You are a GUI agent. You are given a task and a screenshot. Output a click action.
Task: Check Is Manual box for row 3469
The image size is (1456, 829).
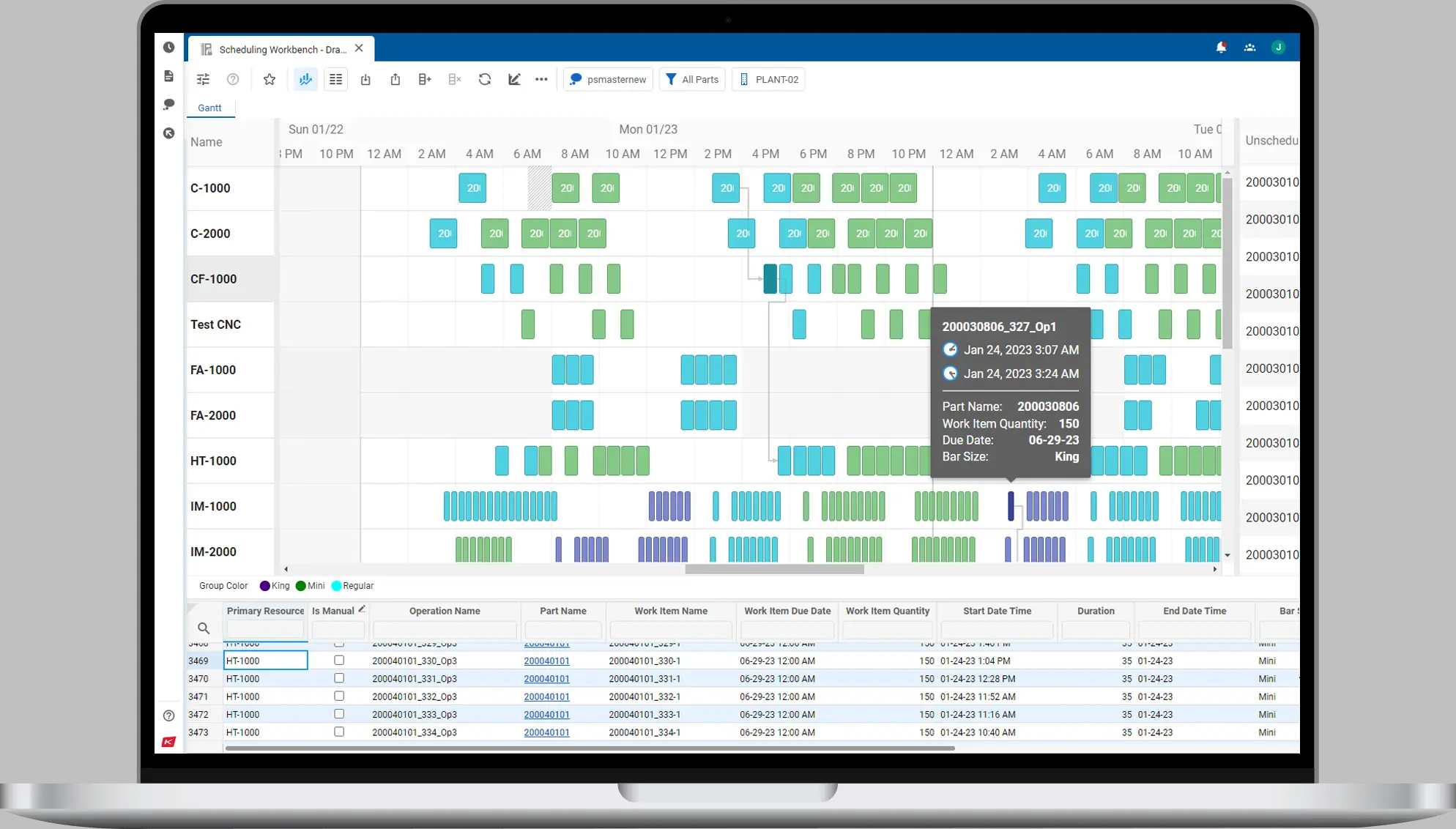tap(339, 660)
